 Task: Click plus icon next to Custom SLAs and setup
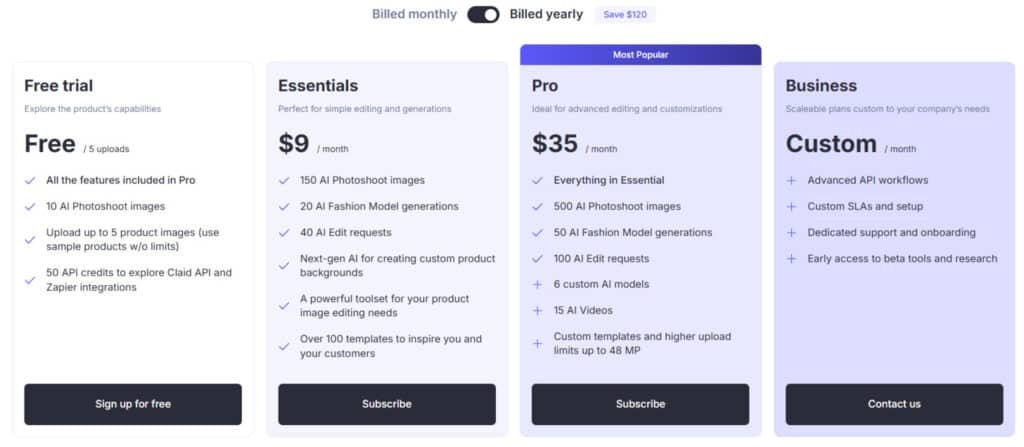click(792, 207)
